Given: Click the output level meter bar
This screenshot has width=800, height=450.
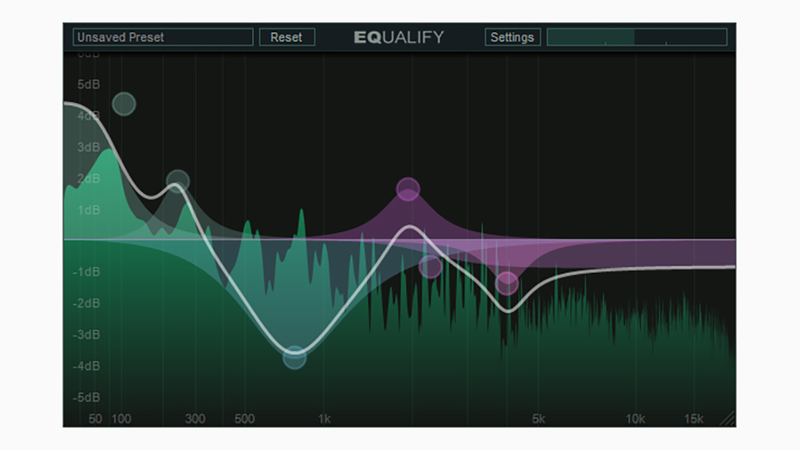Looking at the screenshot, I should coord(637,37).
